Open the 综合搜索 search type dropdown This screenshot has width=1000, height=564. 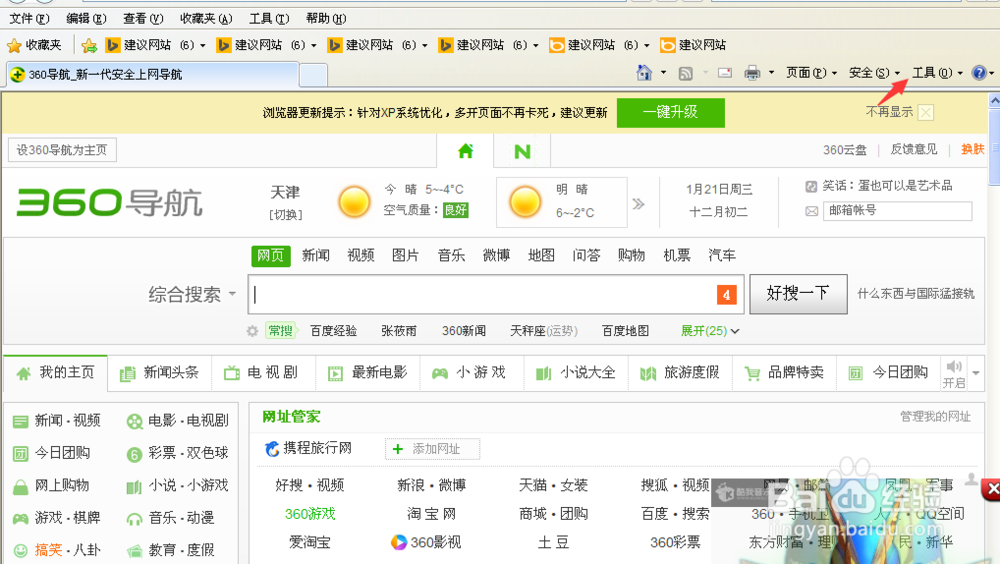pyautogui.click(x=192, y=294)
